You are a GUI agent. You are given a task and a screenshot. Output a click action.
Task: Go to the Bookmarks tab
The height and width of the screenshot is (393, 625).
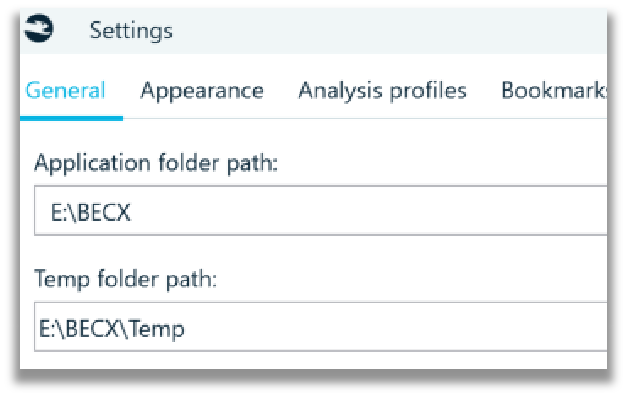click(x=554, y=90)
